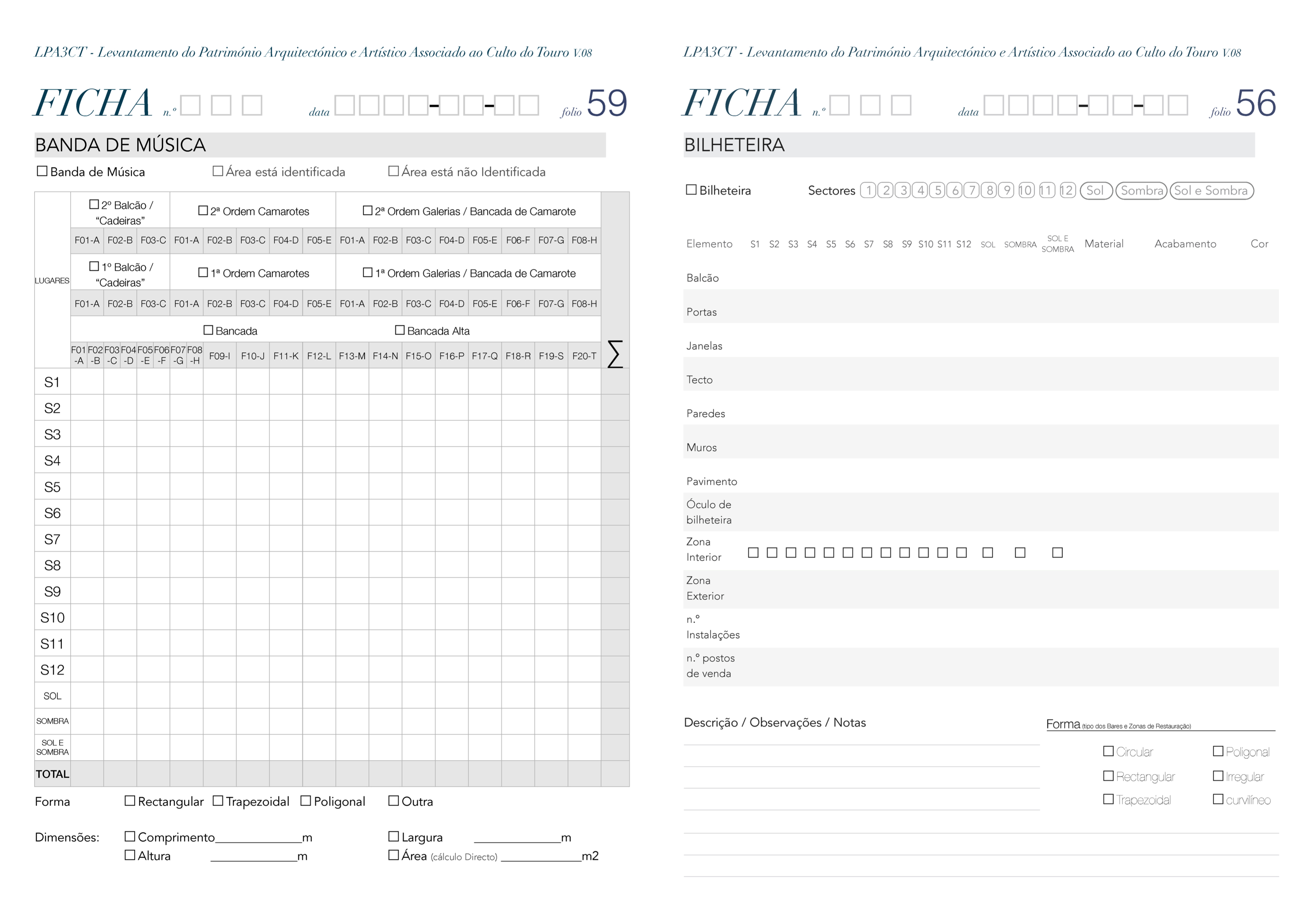Click first data year box on folio 59
The height and width of the screenshot is (924, 1305).
345,105
